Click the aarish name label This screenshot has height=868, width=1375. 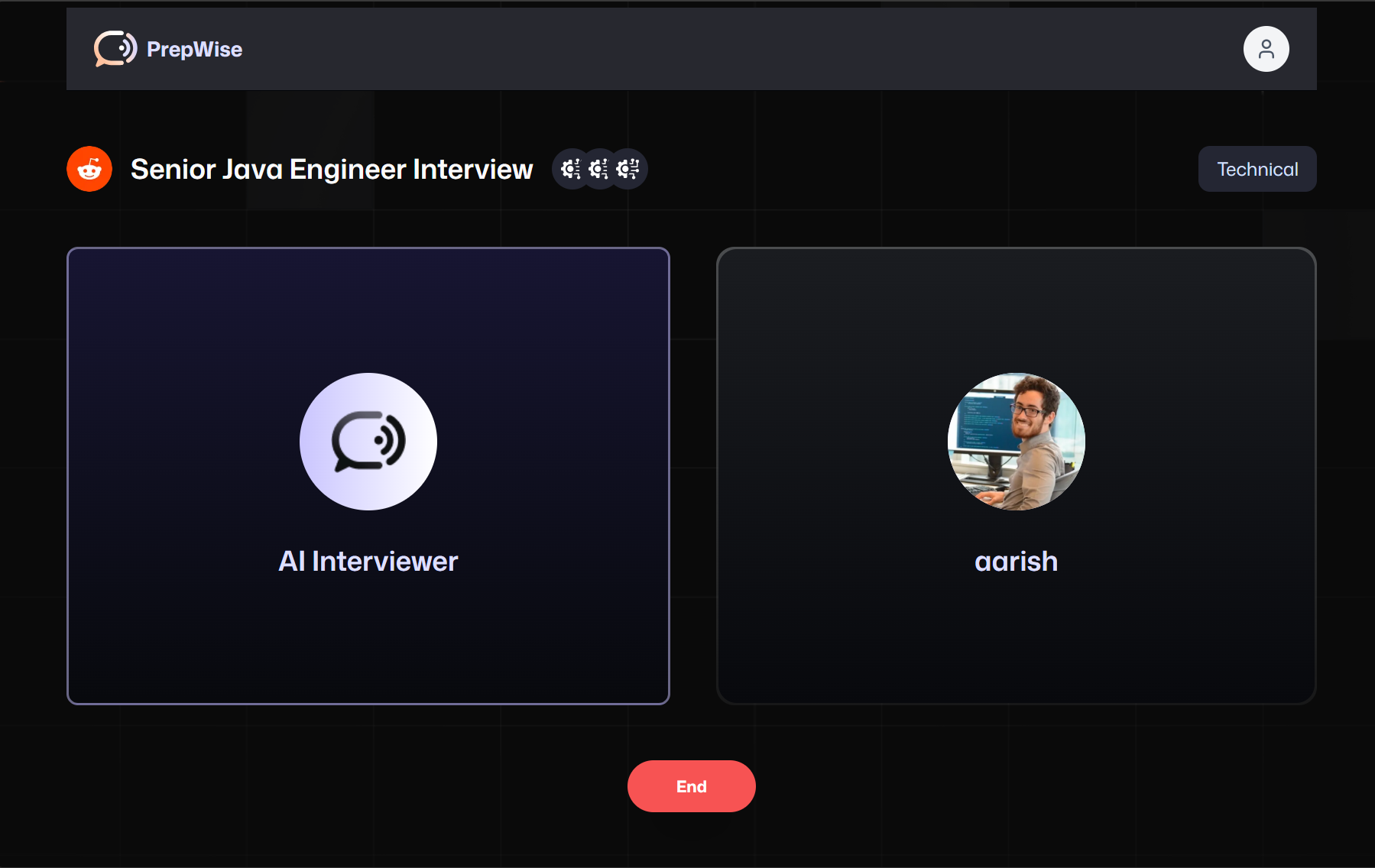1015,561
